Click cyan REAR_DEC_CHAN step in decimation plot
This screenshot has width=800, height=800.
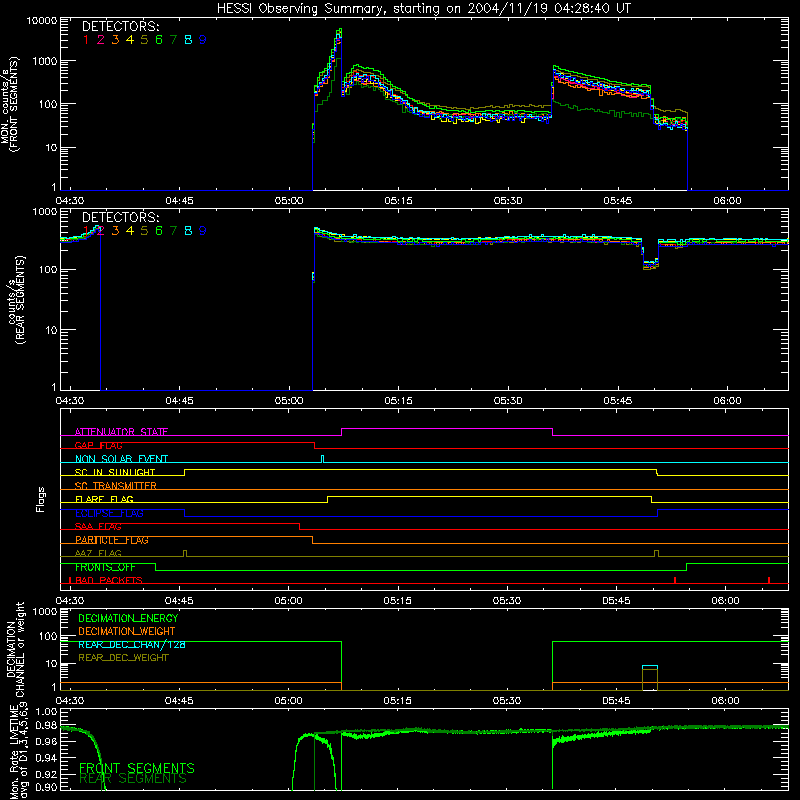650,667
